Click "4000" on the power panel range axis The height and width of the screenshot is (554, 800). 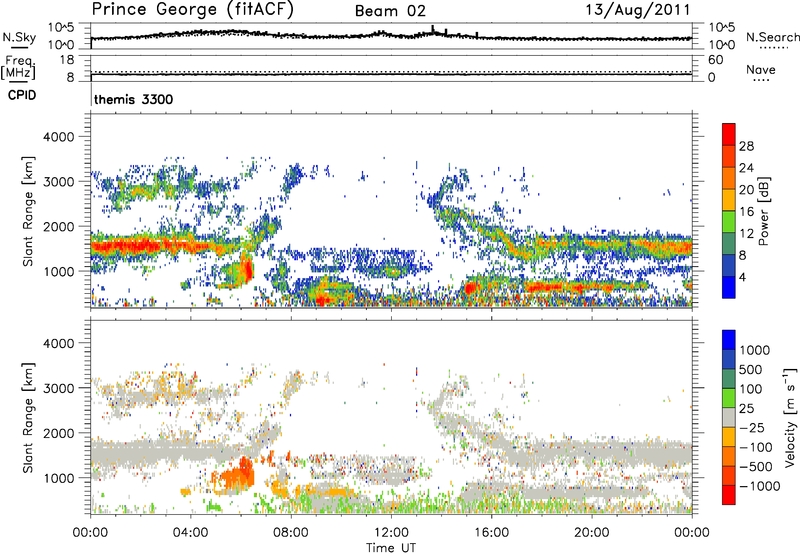pos(58,137)
